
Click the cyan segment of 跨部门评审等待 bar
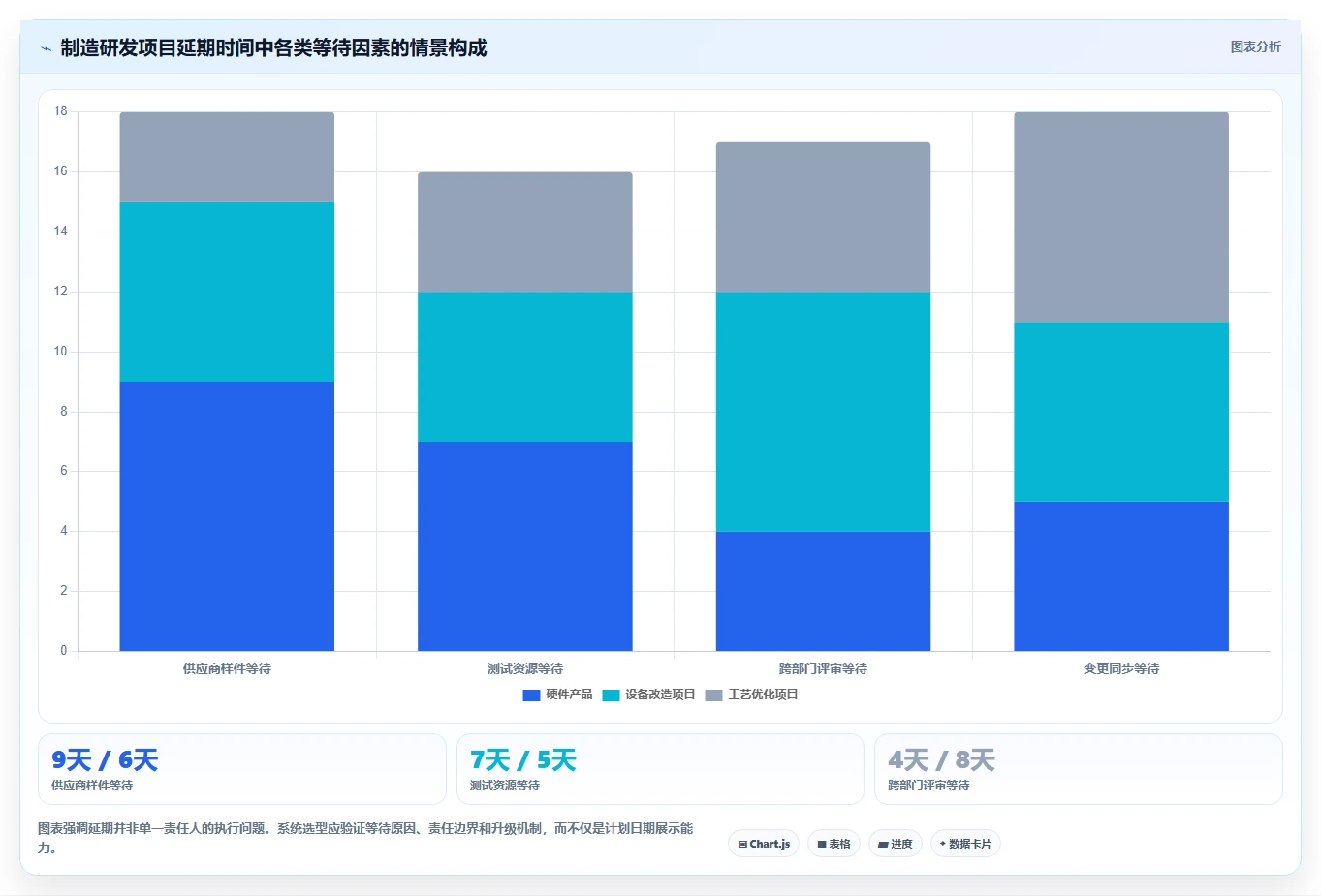point(823,412)
